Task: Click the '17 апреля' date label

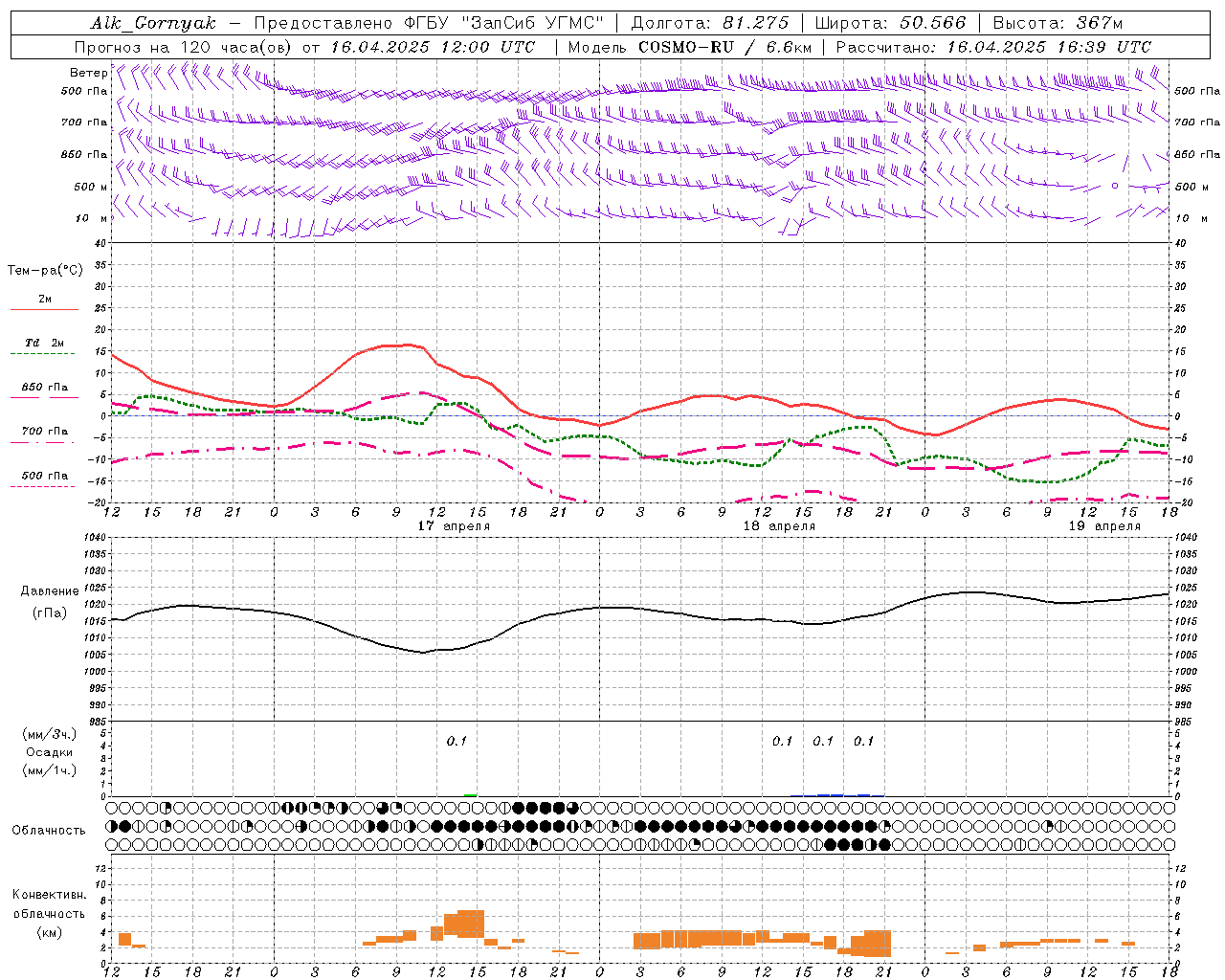Action: (x=454, y=526)
